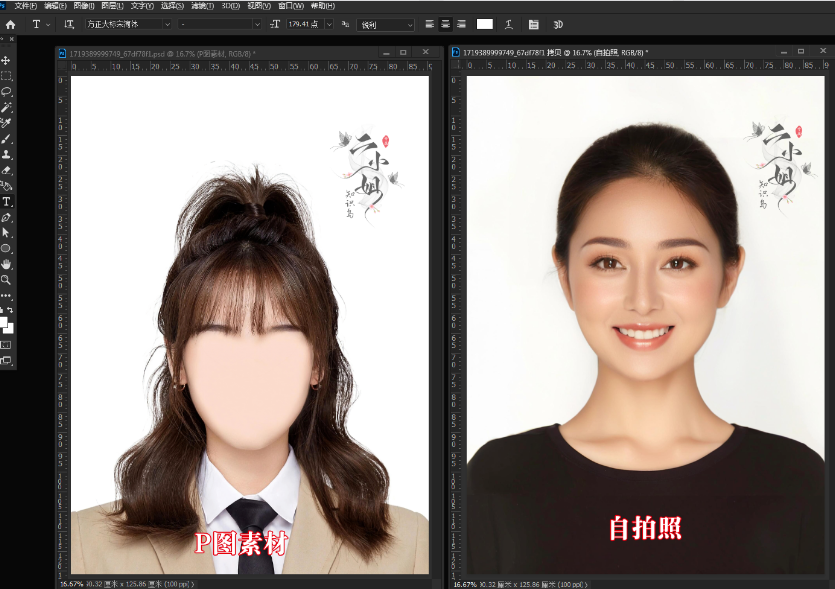Toggle text orientation in options bar
The width and height of the screenshot is (835, 589).
(69, 24)
